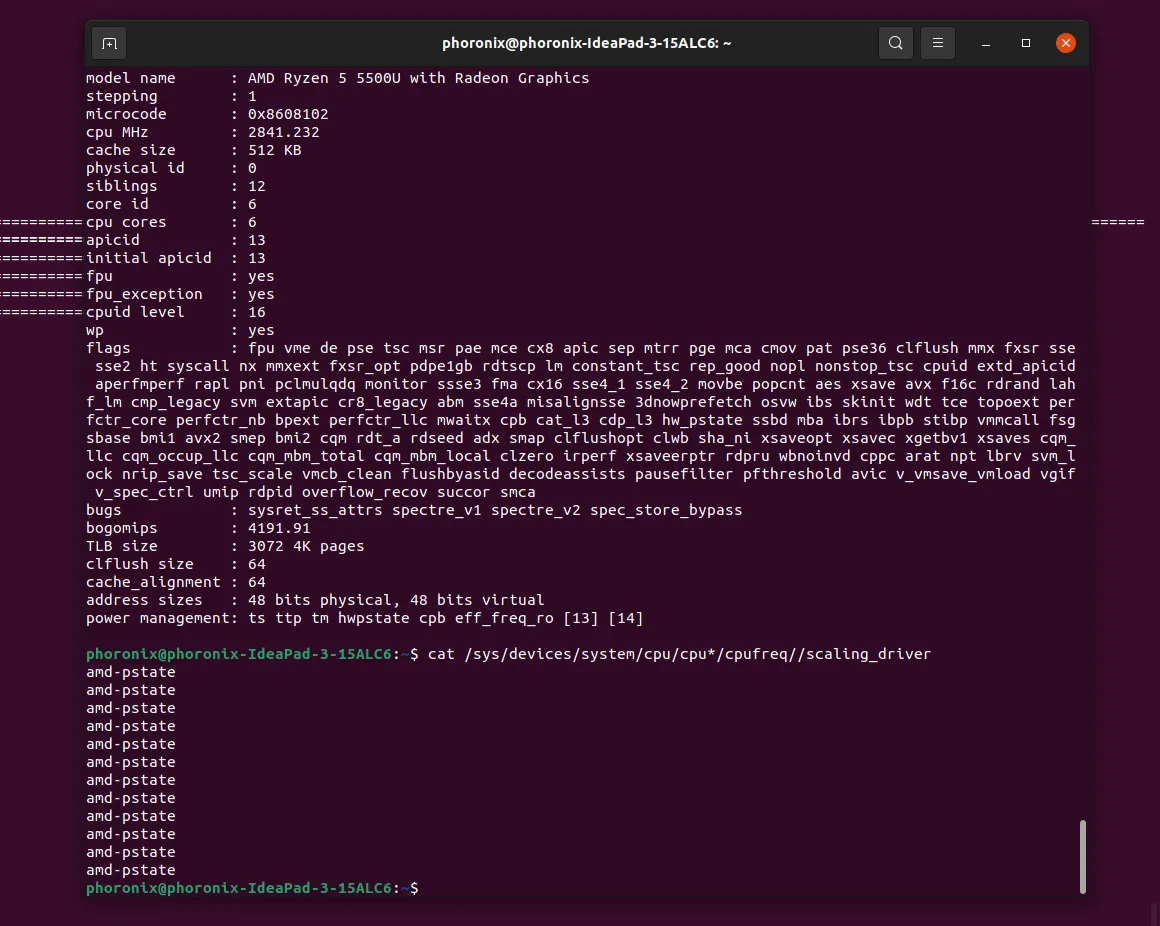This screenshot has width=1160, height=926.
Task: Close the terminal window
Action: click(x=1065, y=43)
